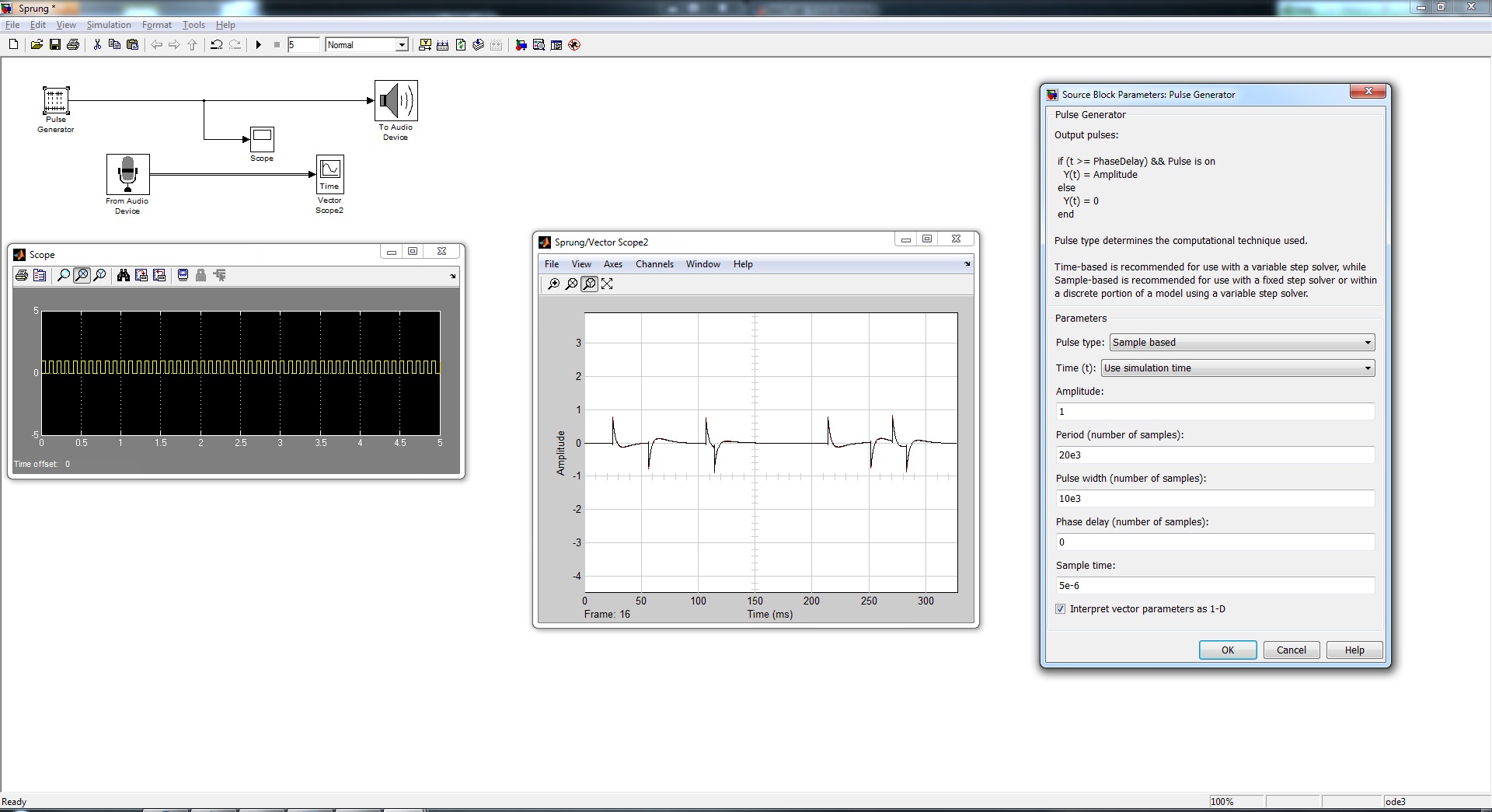Start the simulation with the play button

tap(259, 45)
